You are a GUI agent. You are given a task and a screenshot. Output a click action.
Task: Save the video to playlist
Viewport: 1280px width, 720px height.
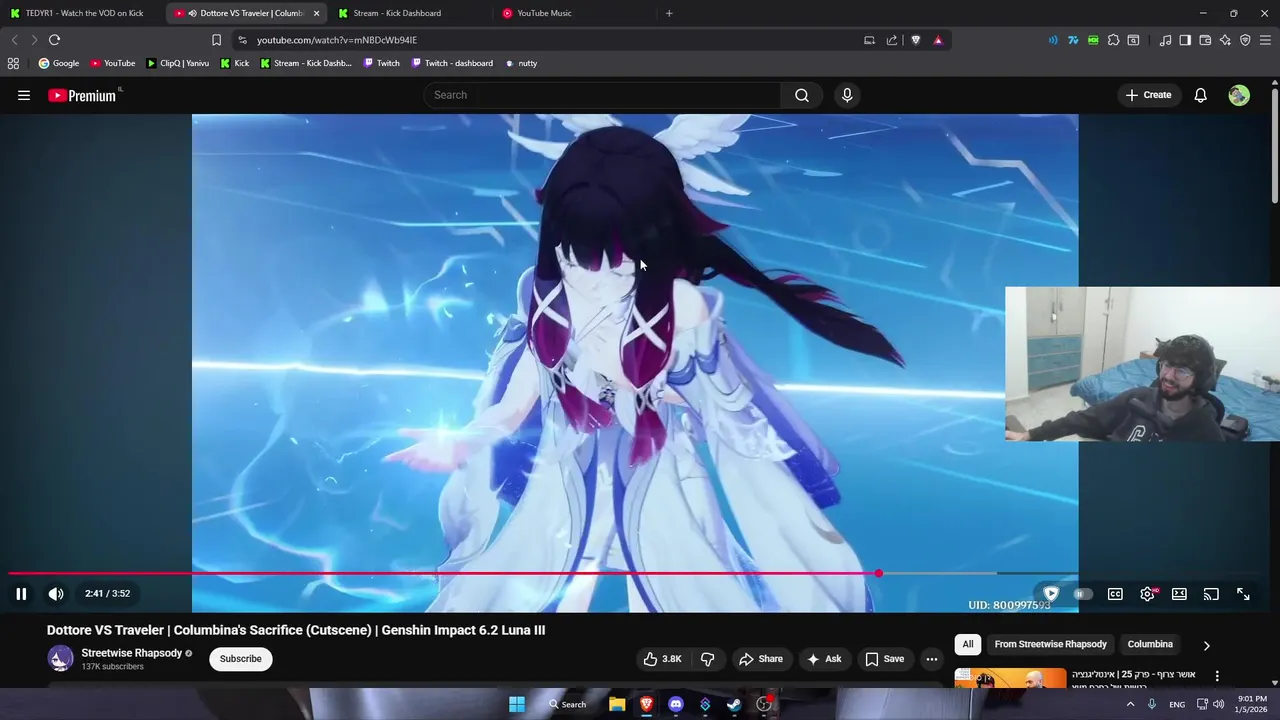884,659
